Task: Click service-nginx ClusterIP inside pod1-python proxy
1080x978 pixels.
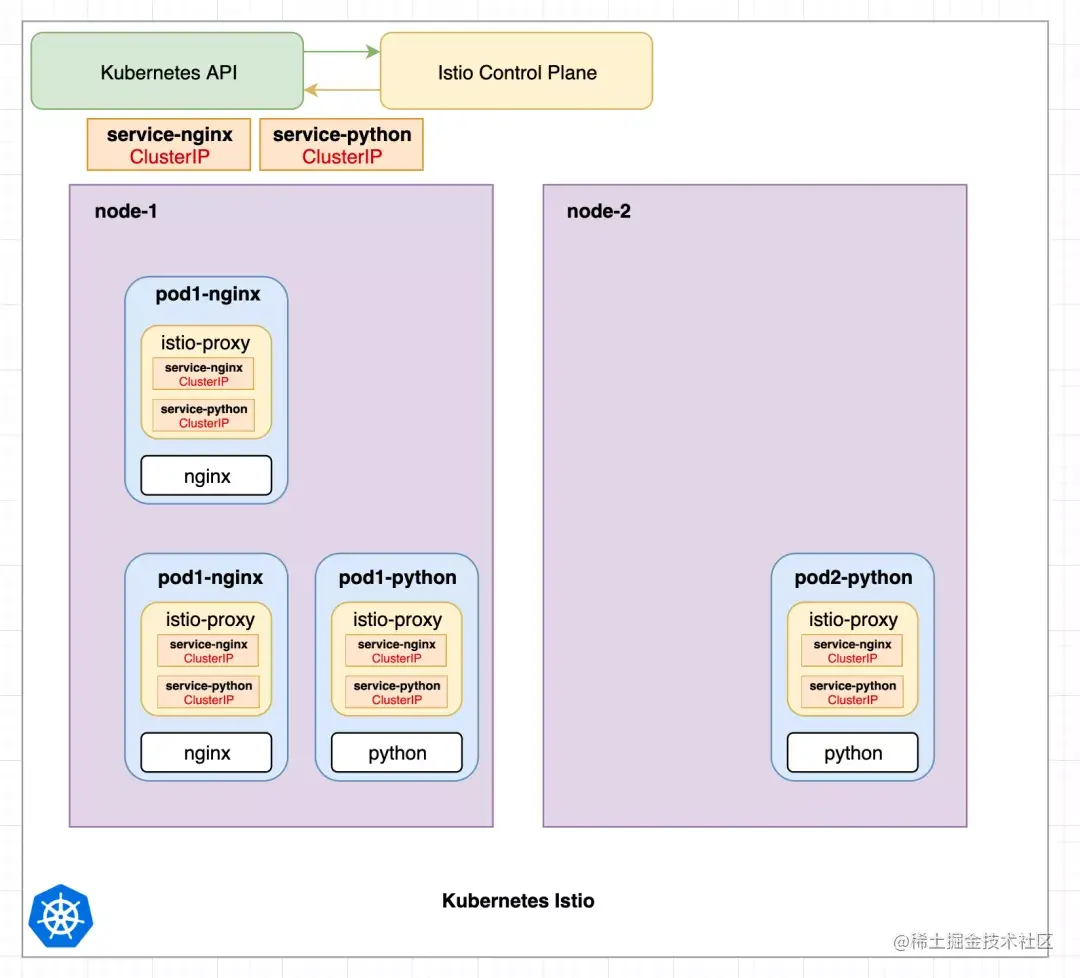Action: pos(396,651)
